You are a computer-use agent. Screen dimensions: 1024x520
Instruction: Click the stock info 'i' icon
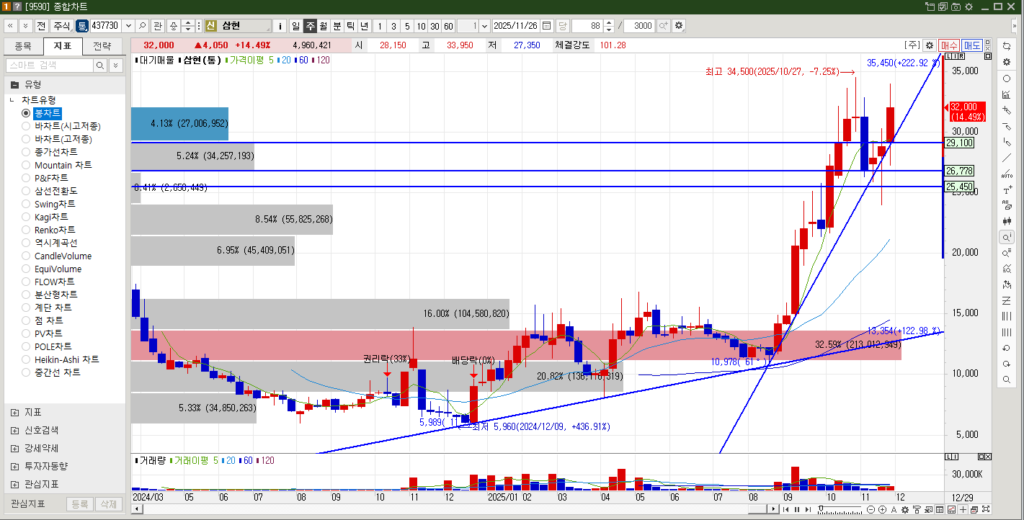click(x=281, y=25)
